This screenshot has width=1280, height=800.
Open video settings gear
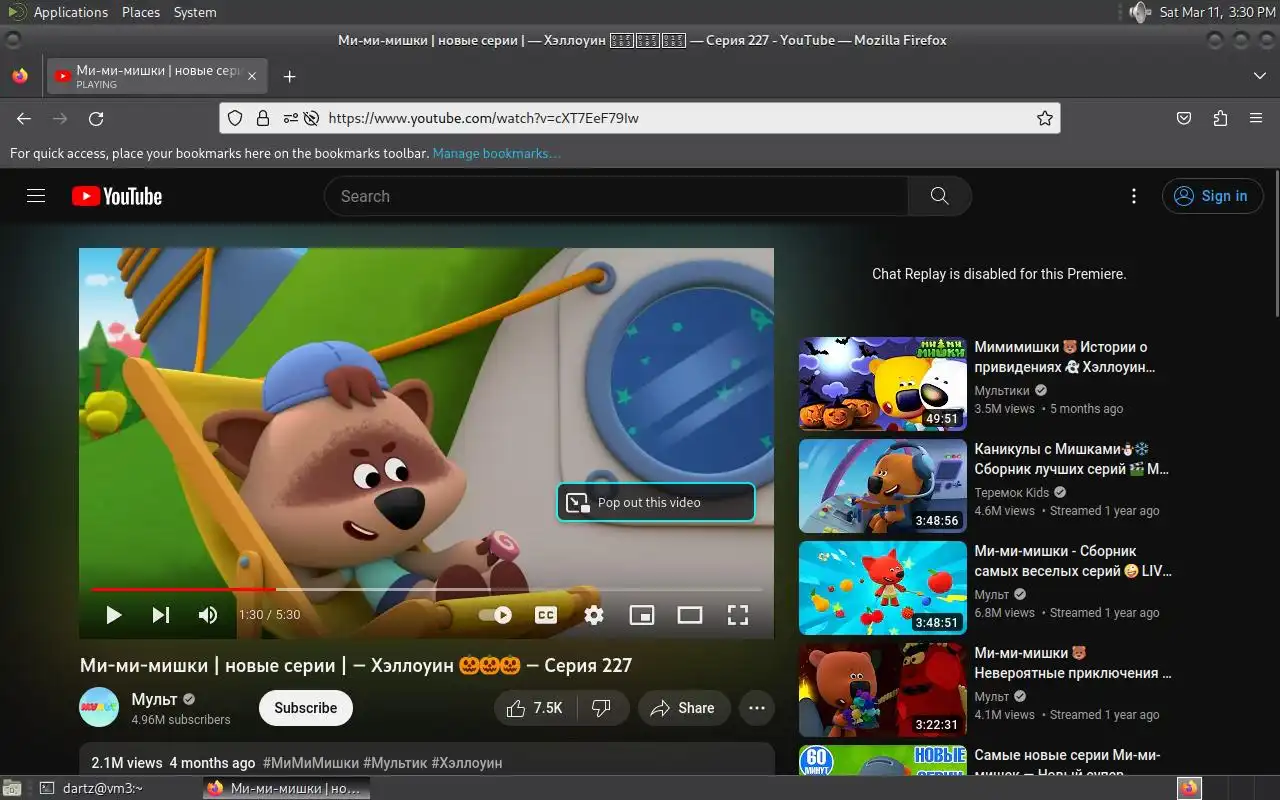(594, 615)
